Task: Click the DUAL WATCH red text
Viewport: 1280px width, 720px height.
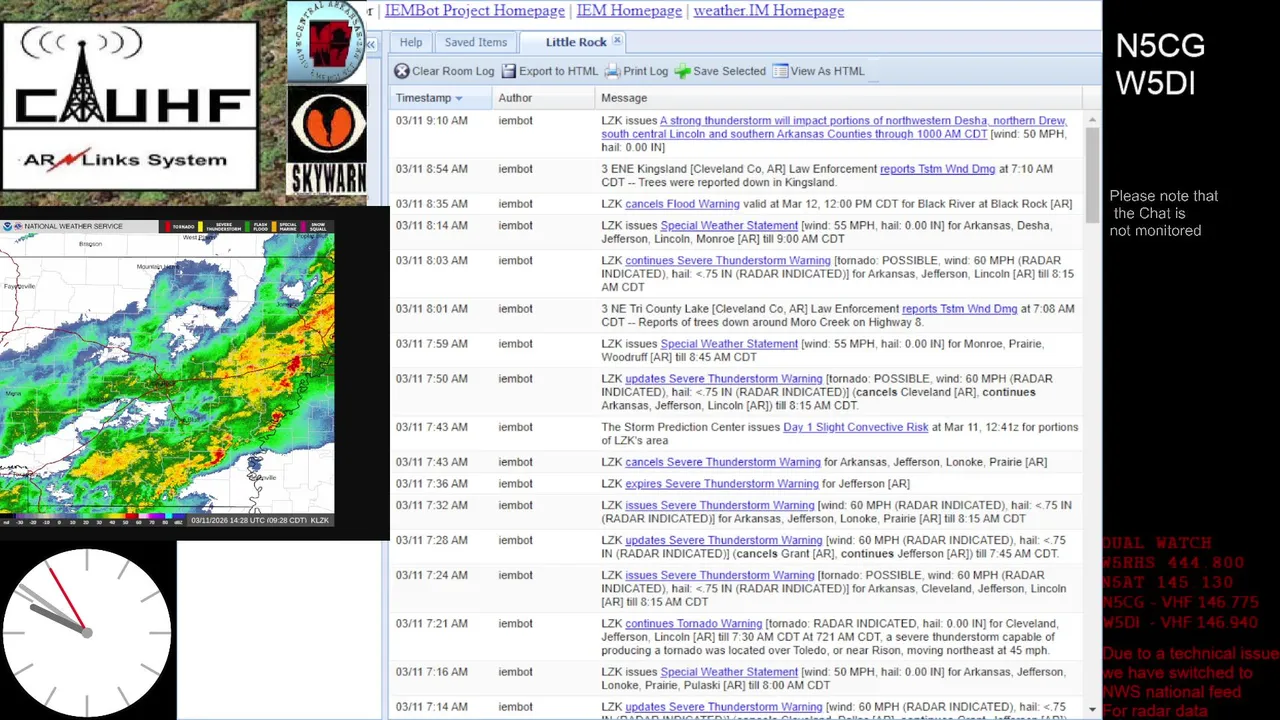Action: pyautogui.click(x=1157, y=543)
